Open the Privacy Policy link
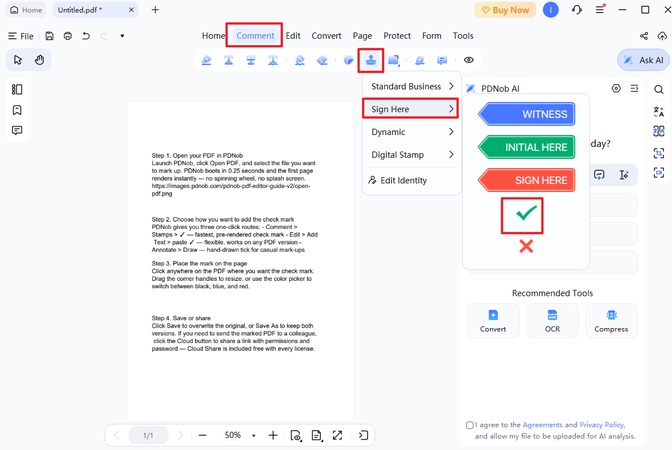Viewport: 672px width, 450px height. click(602, 425)
